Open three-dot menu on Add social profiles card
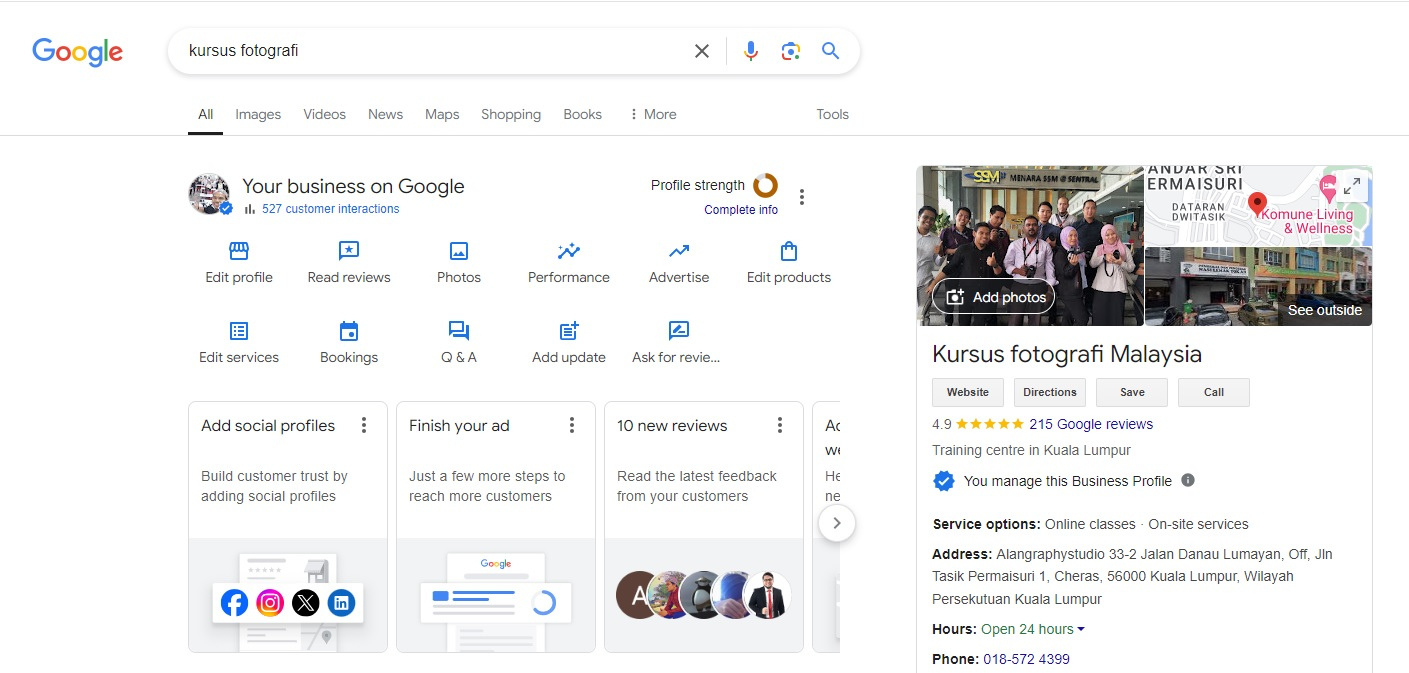Screen dimensions: 1409x673 [364, 426]
